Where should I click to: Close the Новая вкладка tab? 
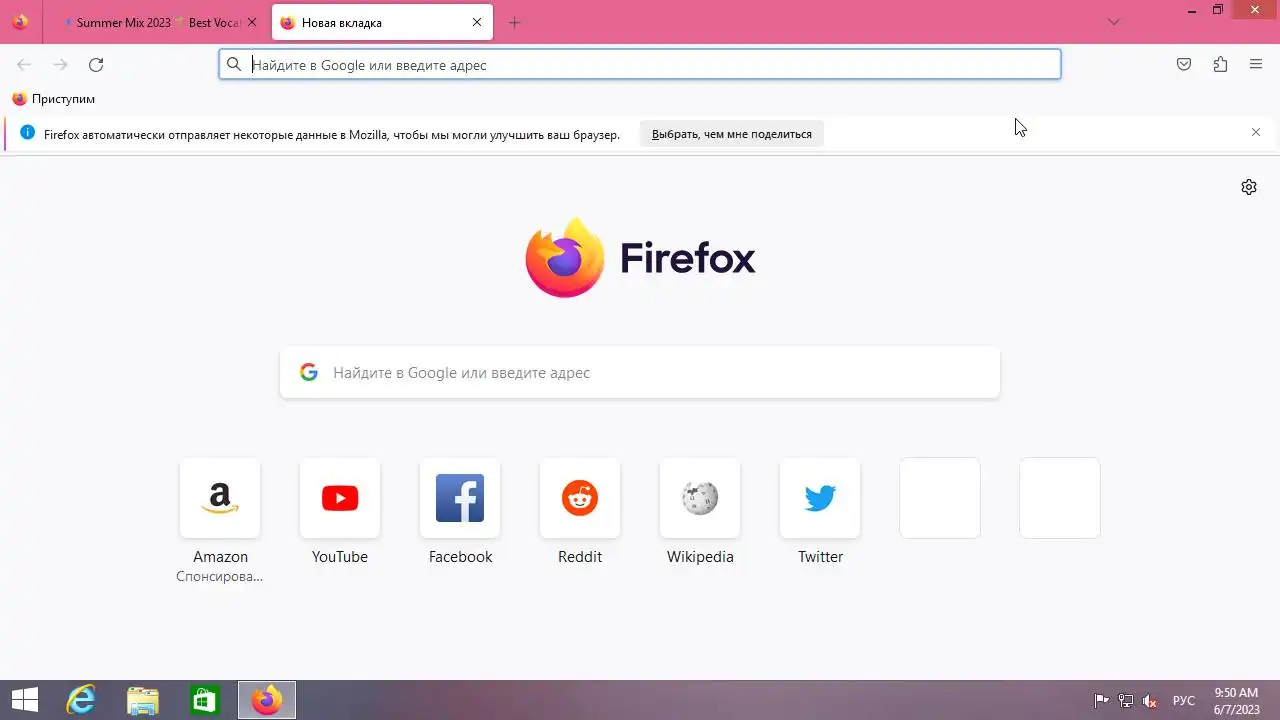point(477,22)
